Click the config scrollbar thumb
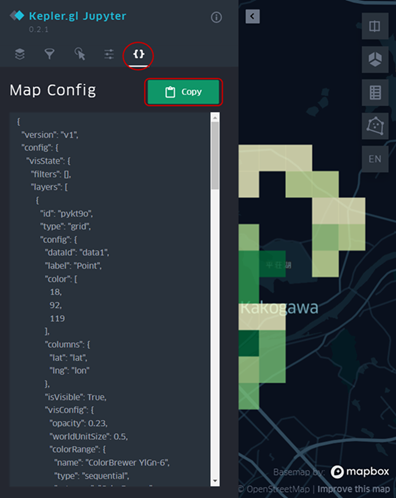 click(x=215, y=156)
